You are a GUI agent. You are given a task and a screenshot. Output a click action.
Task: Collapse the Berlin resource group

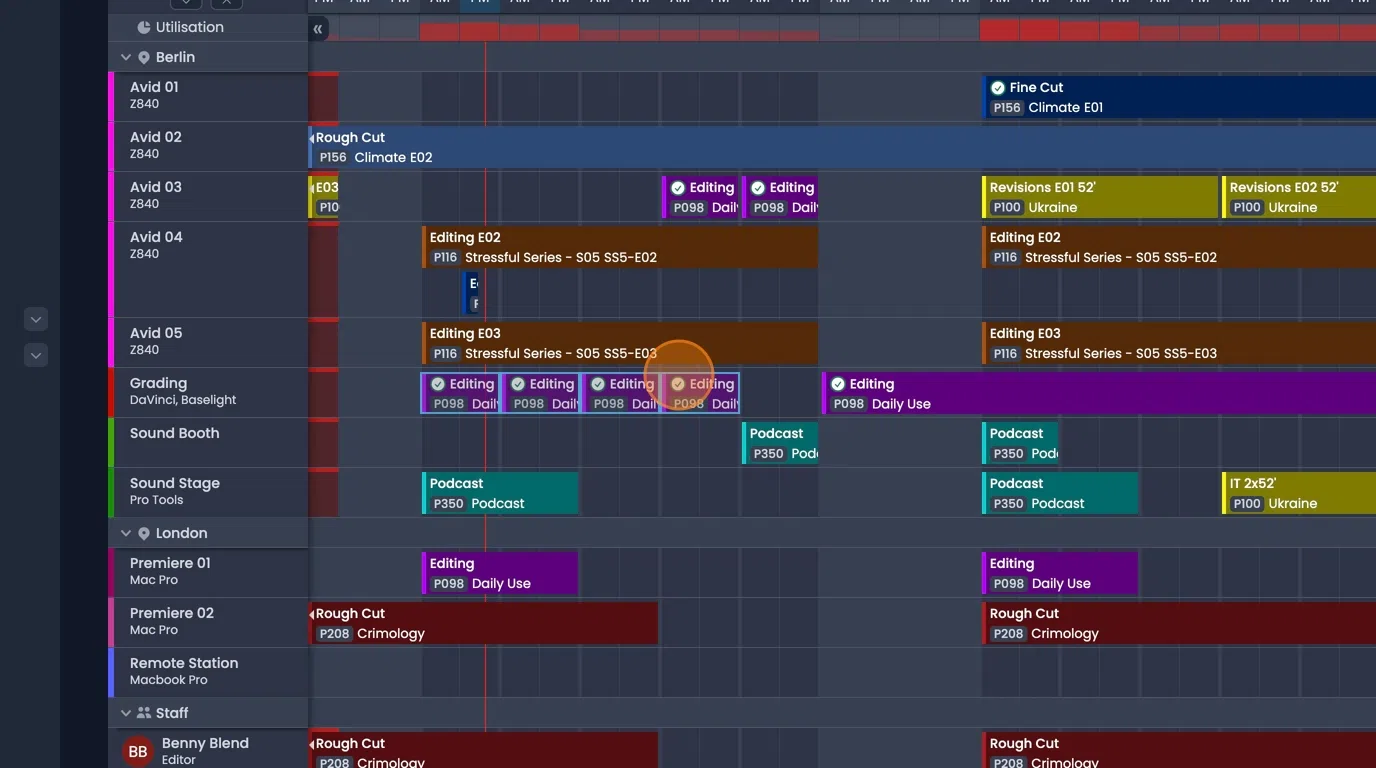(126, 57)
